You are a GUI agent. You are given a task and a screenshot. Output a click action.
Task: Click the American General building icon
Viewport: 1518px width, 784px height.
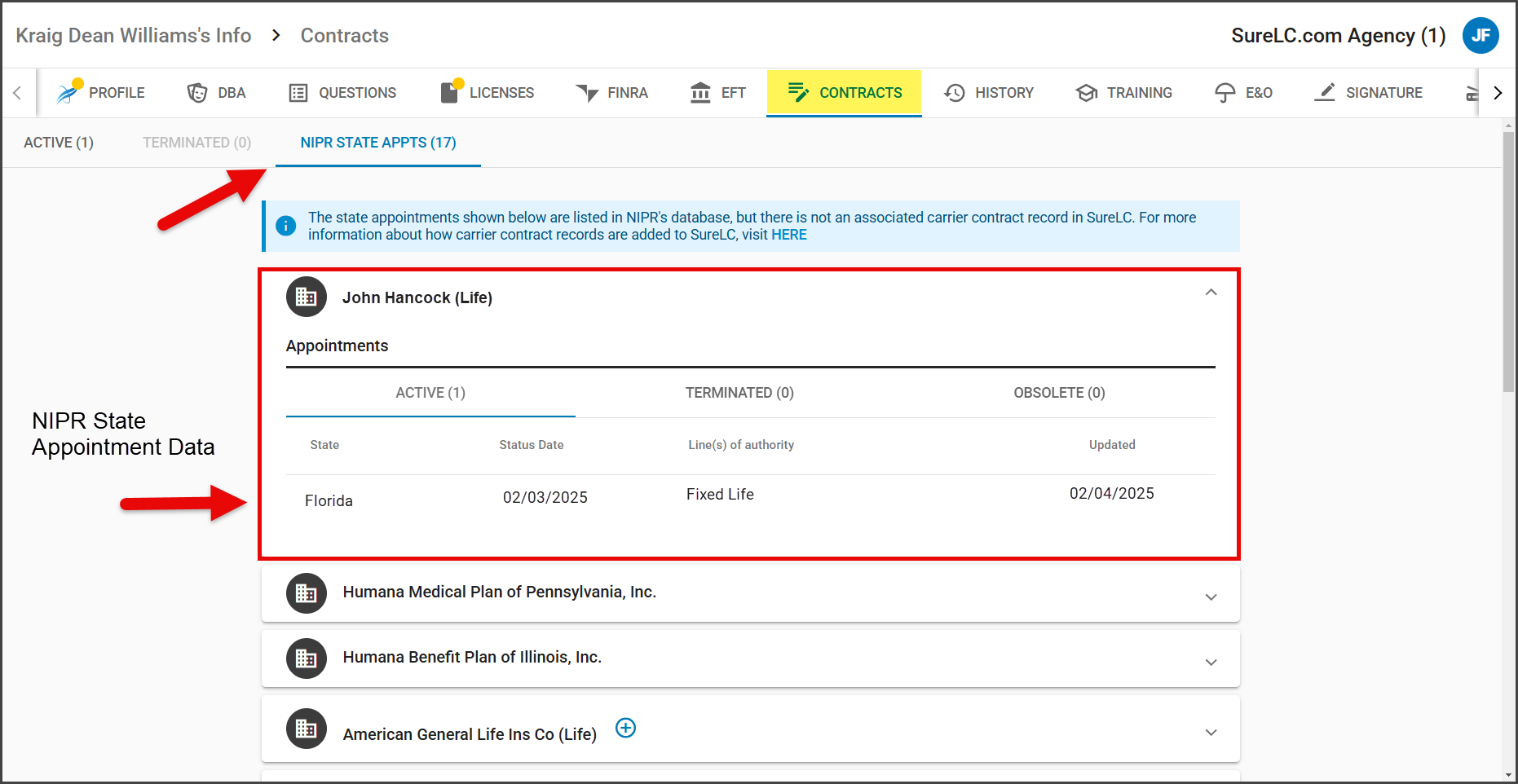pyautogui.click(x=307, y=729)
